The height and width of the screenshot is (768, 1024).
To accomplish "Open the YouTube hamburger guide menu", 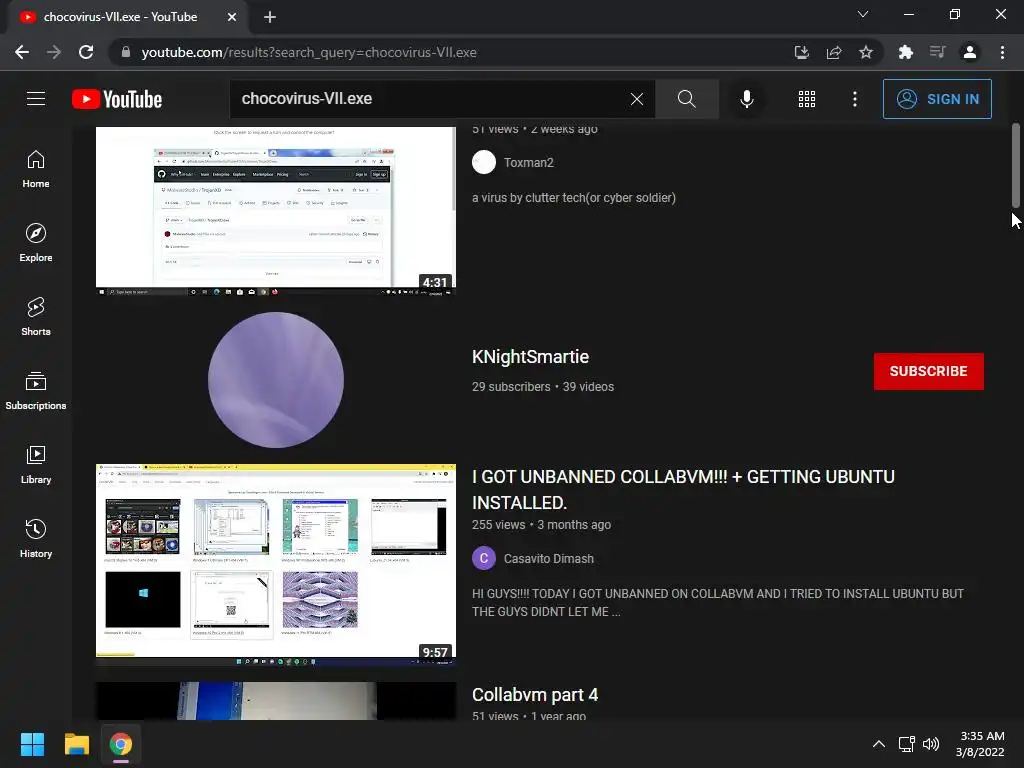I will point(36,99).
